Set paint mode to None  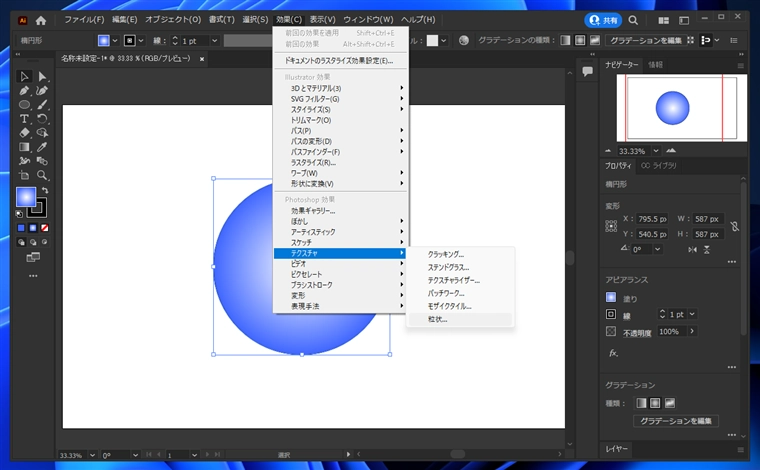(45, 228)
